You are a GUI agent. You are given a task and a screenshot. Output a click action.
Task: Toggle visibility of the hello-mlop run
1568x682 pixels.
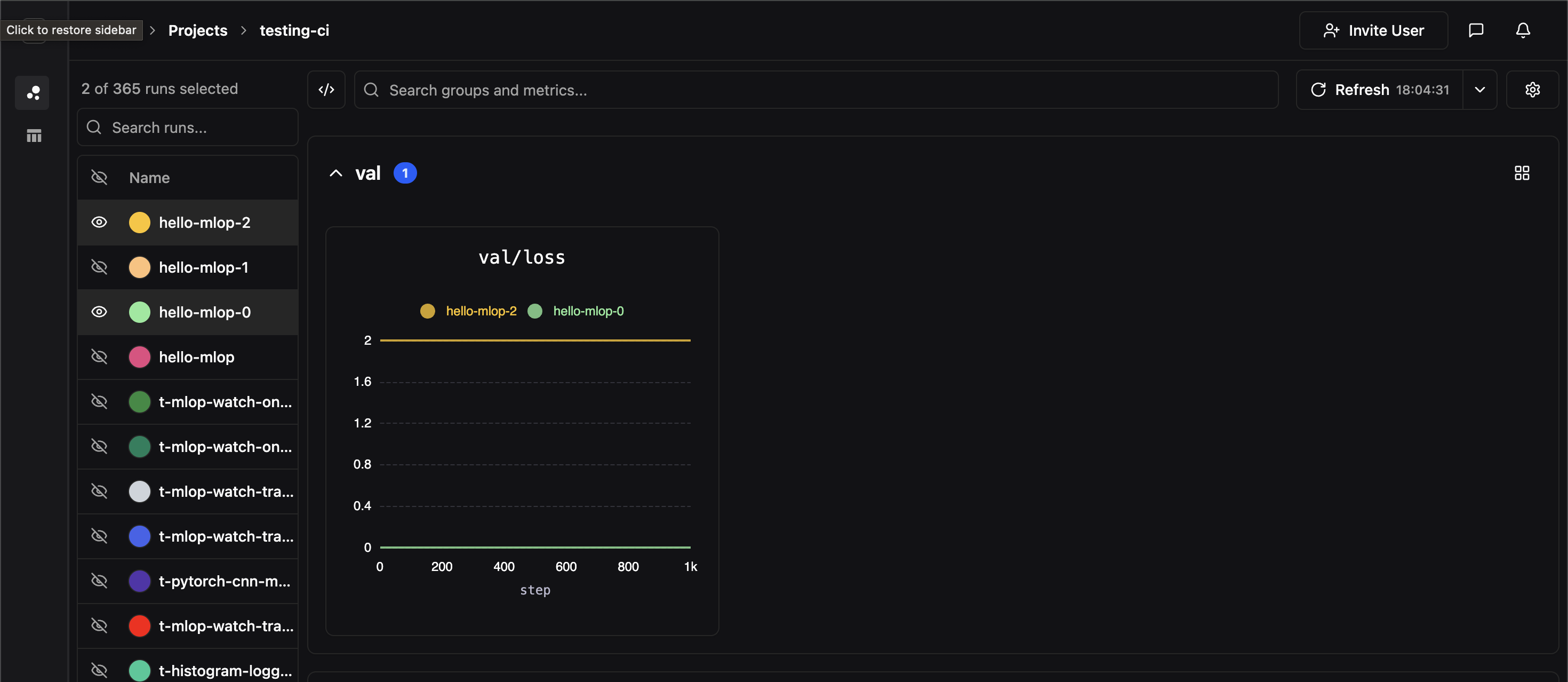click(x=99, y=356)
